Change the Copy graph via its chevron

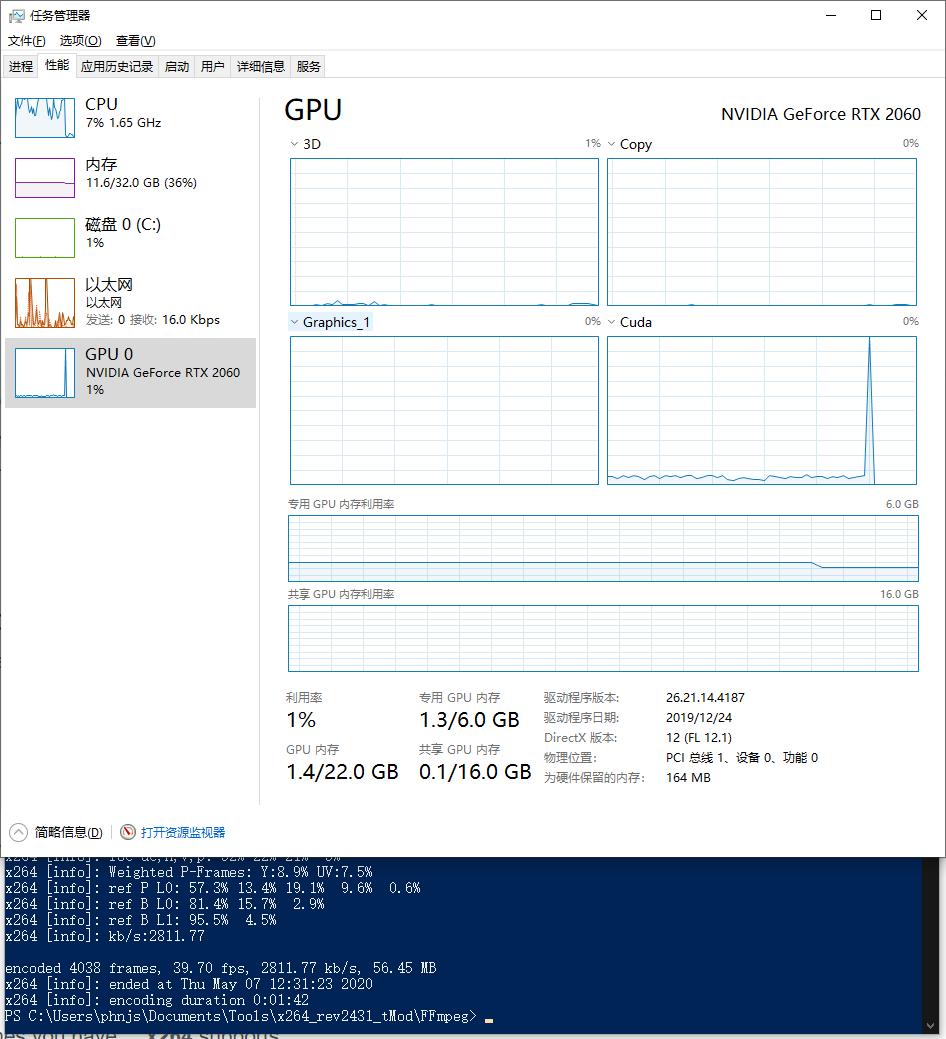[x=611, y=144]
